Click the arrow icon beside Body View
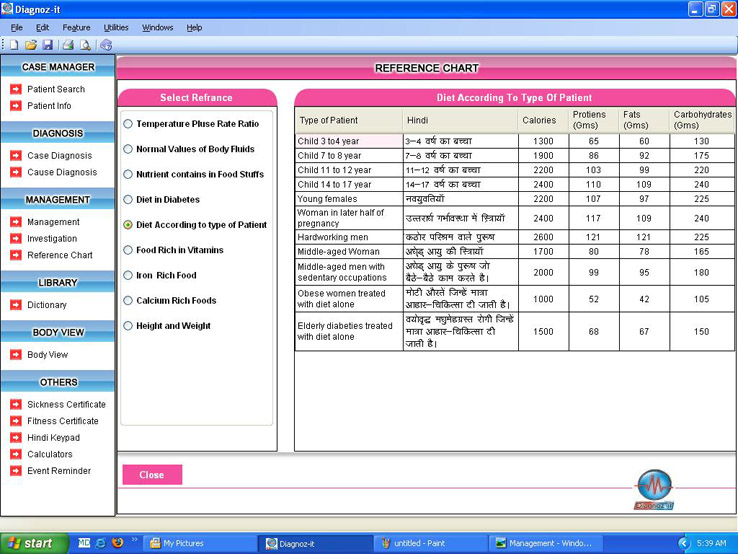 [16, 355]
